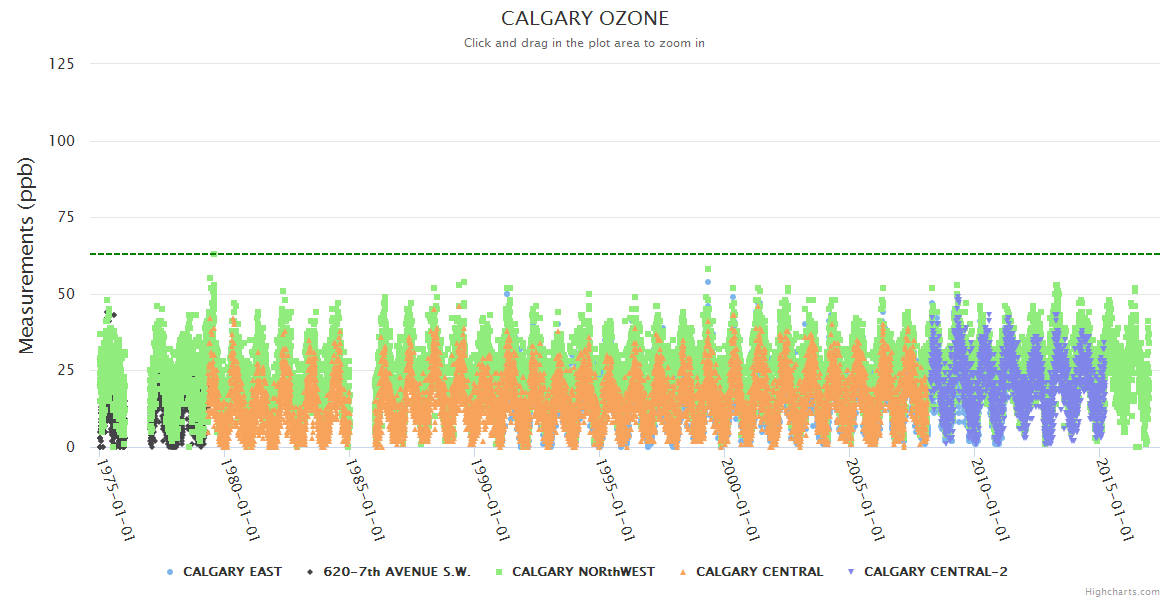The height and width of the screenshot is (600, 1170).
Task: Toggle the CALGARY CENTRAL-2 series label
Action: (x=936, y=572)
